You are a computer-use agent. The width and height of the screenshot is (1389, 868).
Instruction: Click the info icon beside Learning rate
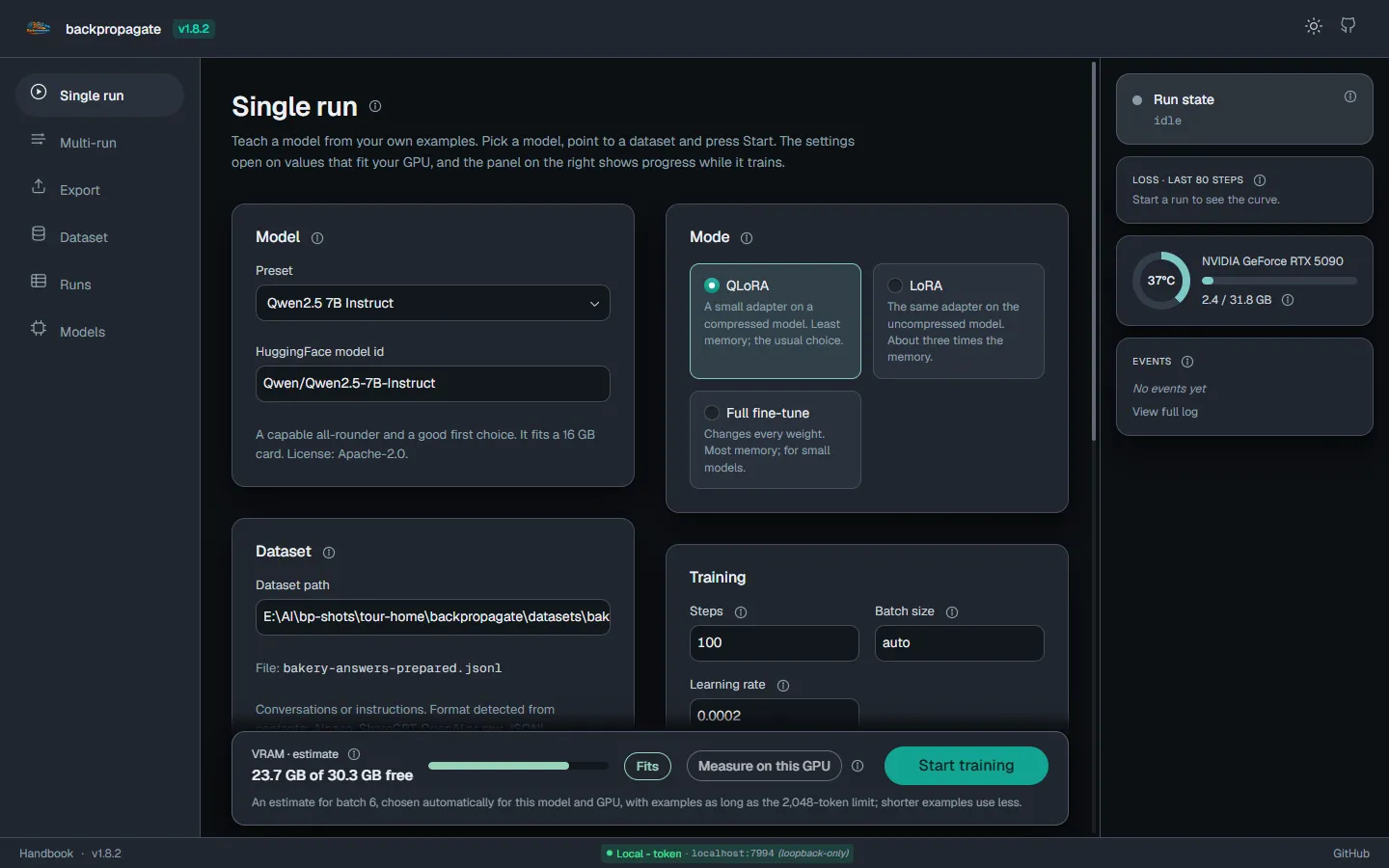[783, 686]
